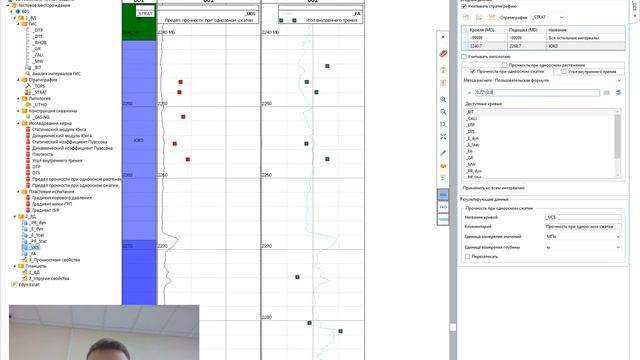Screen dimensions: 640x360
Task: Click the _CASING icon under Конструкция скважины
Action: pyautogui.click(x=28, y=117)
